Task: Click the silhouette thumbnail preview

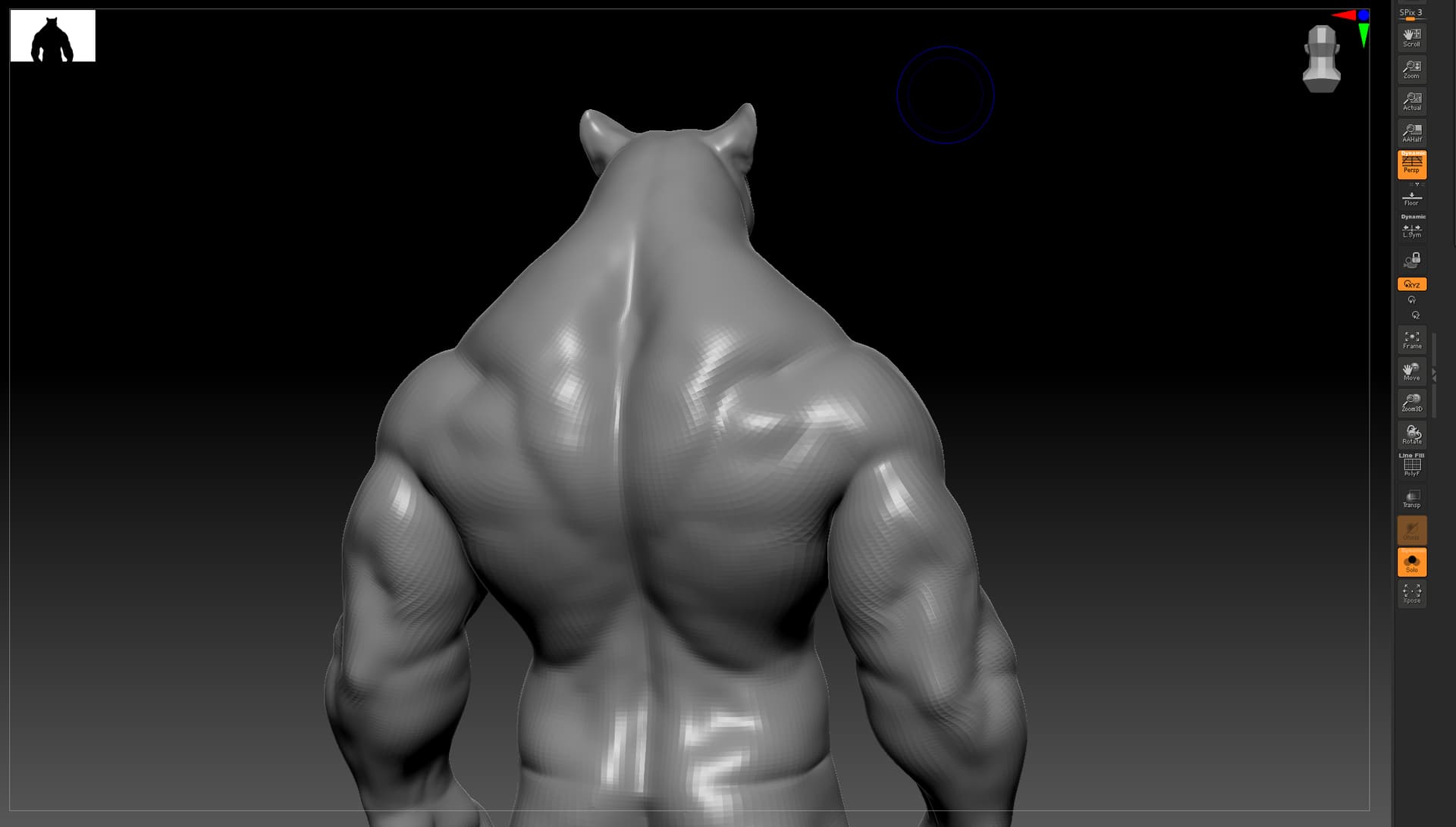Action: click(x=53, y=36)
